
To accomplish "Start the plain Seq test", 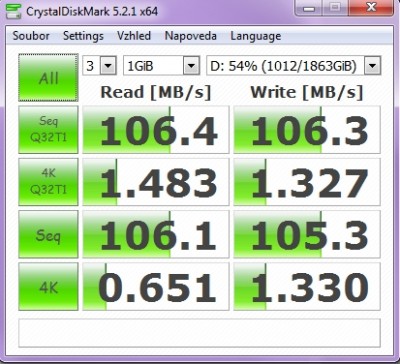I will 48,234.
